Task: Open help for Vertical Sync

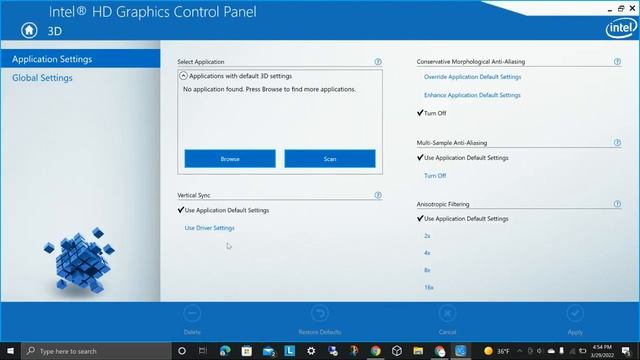Action: click(x=378, y=195)
